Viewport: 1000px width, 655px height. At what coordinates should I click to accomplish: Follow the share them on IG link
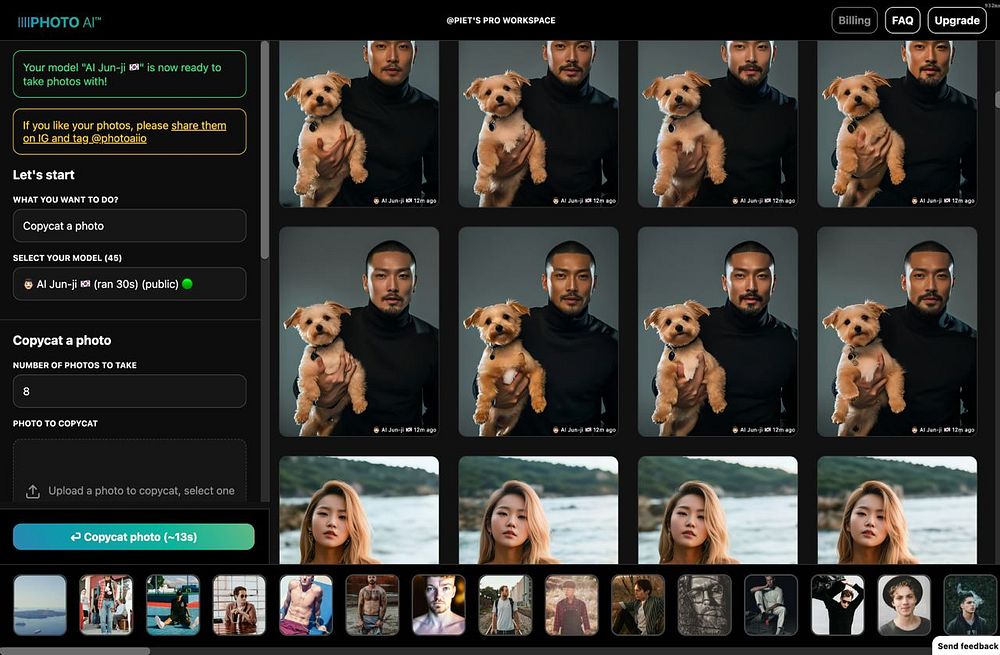click(x=124, y=132)
